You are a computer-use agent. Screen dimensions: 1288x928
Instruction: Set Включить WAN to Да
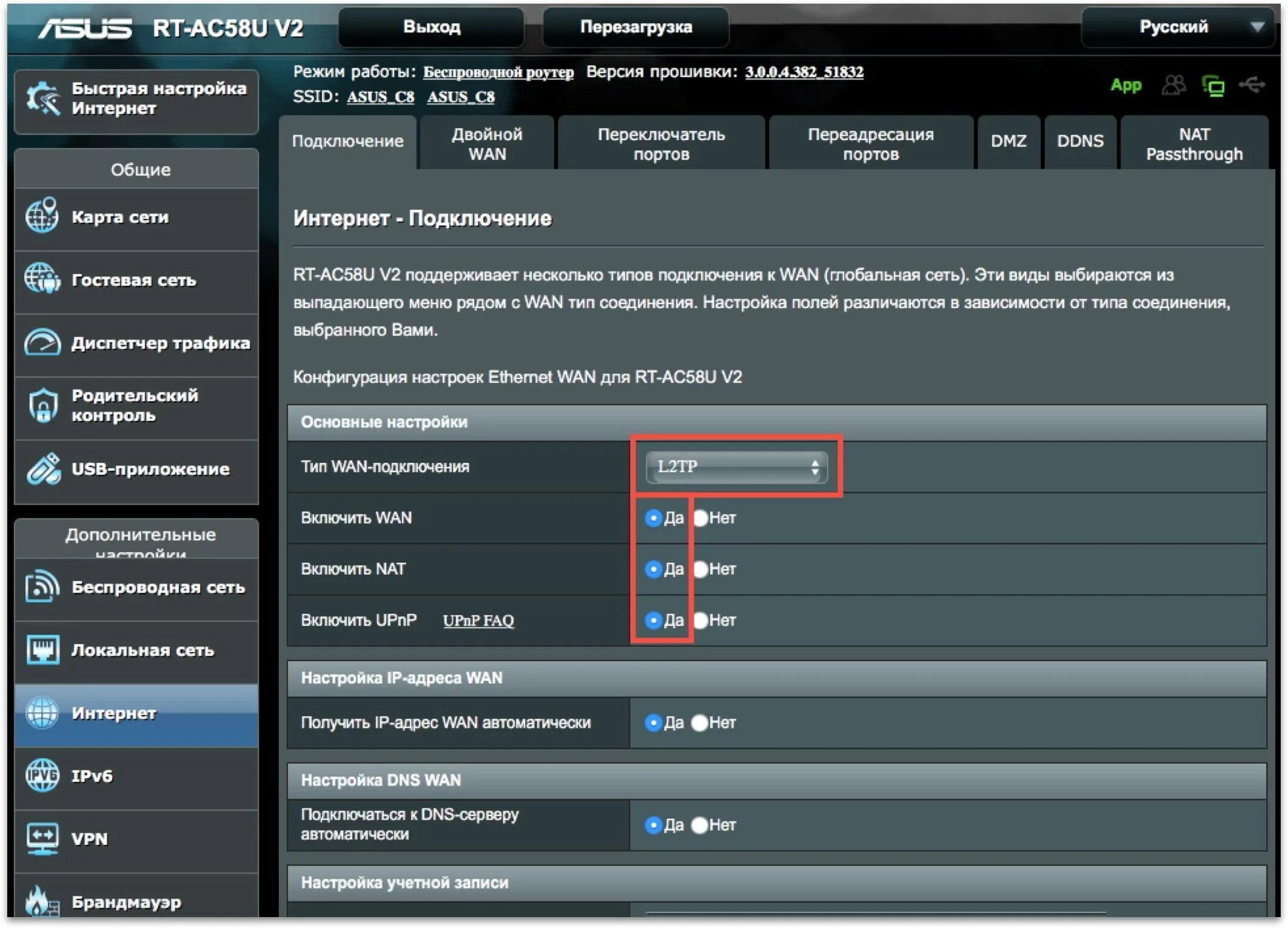[x=653, y=518]
